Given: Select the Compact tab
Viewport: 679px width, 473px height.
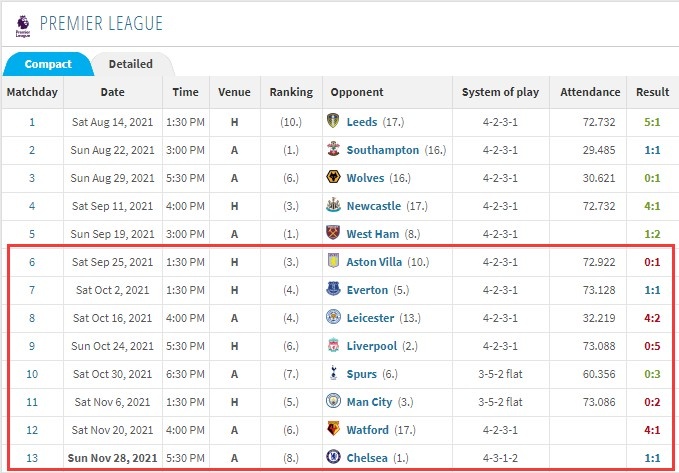Looking at the screenshot, I should click(x=48, y=64).
